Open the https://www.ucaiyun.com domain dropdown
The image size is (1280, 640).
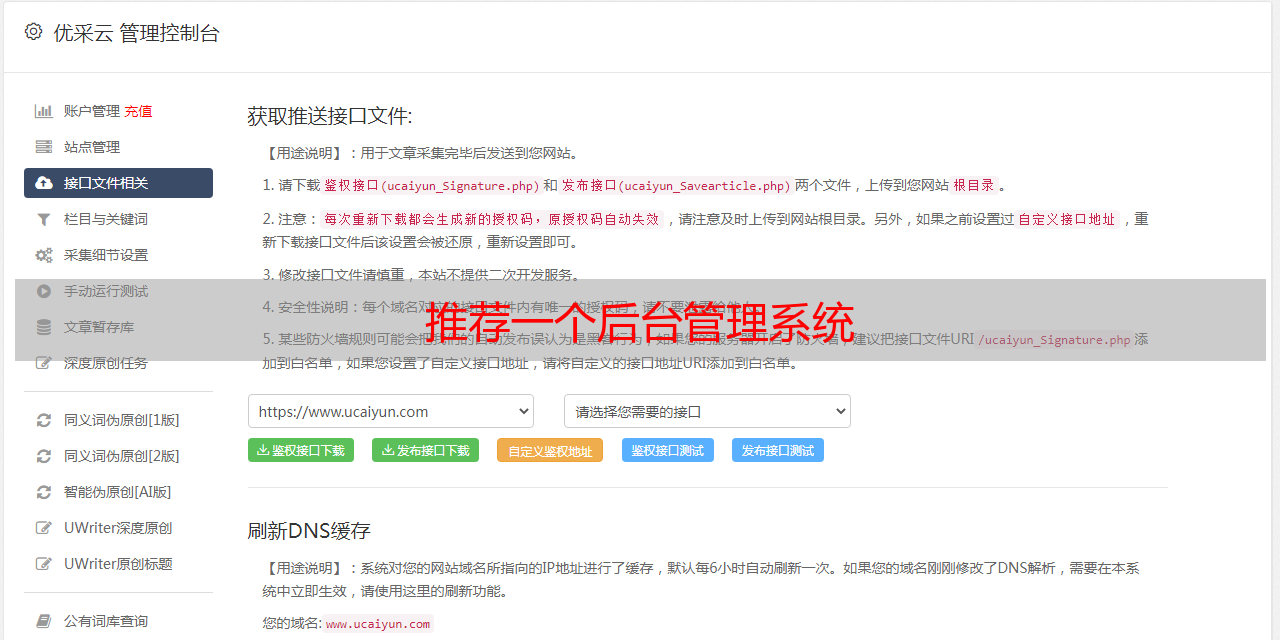[x=391, y=411]
